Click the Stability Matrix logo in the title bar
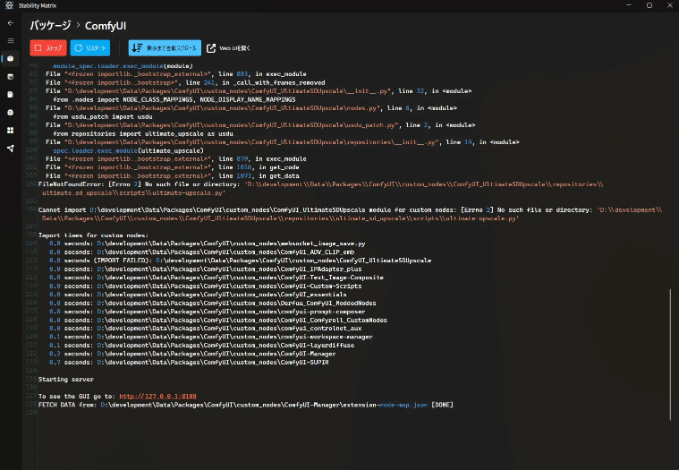 click(9, 5)
